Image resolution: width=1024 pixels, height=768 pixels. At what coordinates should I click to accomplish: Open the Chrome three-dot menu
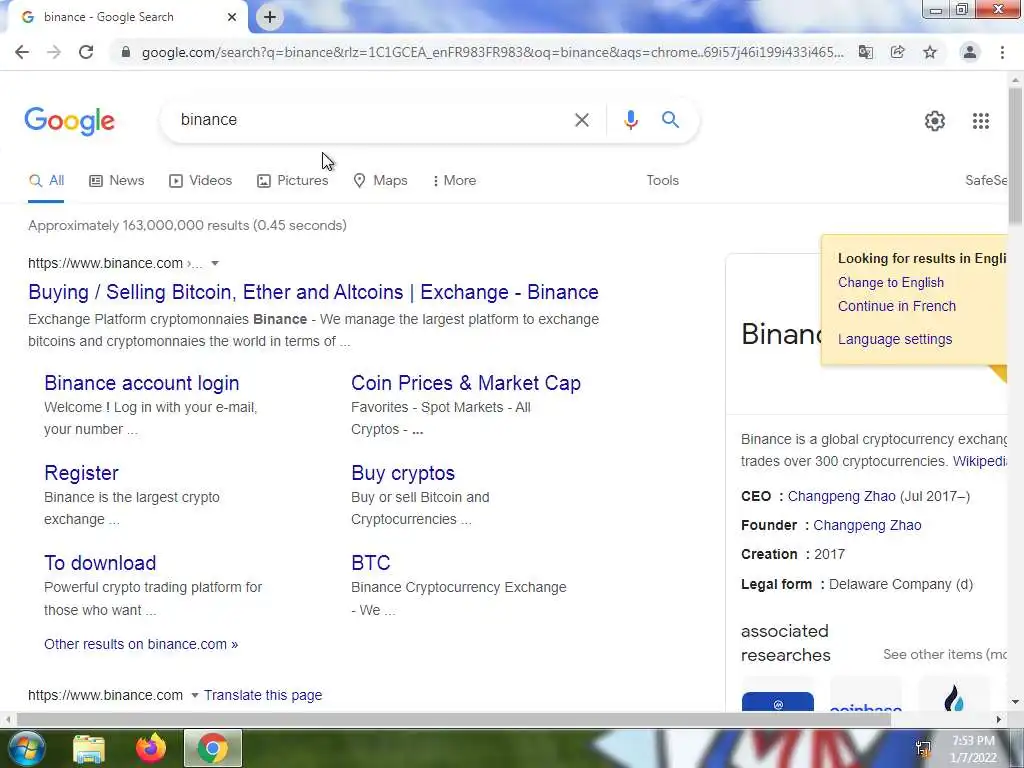(1002, 52)
